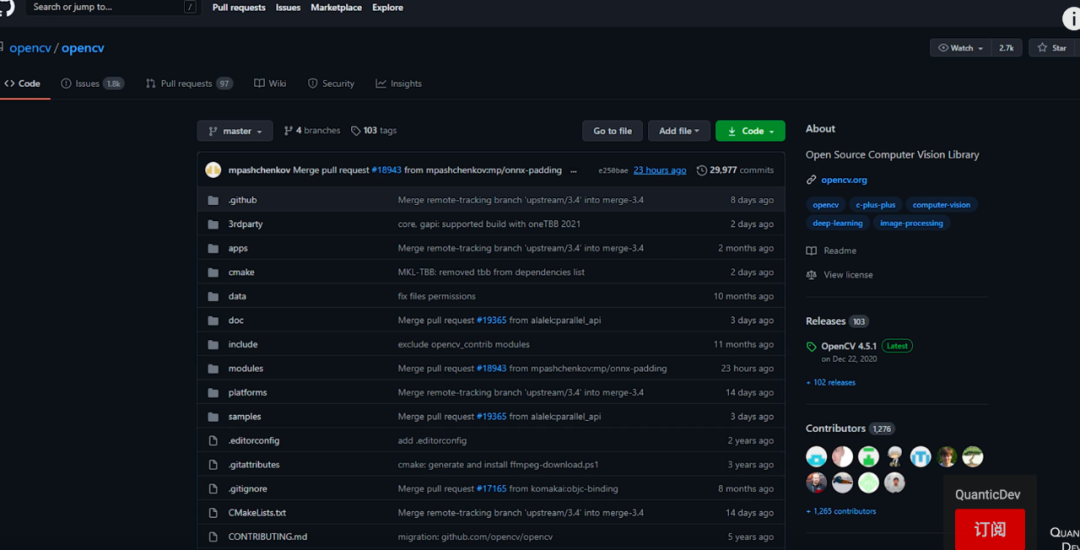
Task: Click the platforms folder icon
Action: pyautogui.click(x=213, y=392)
